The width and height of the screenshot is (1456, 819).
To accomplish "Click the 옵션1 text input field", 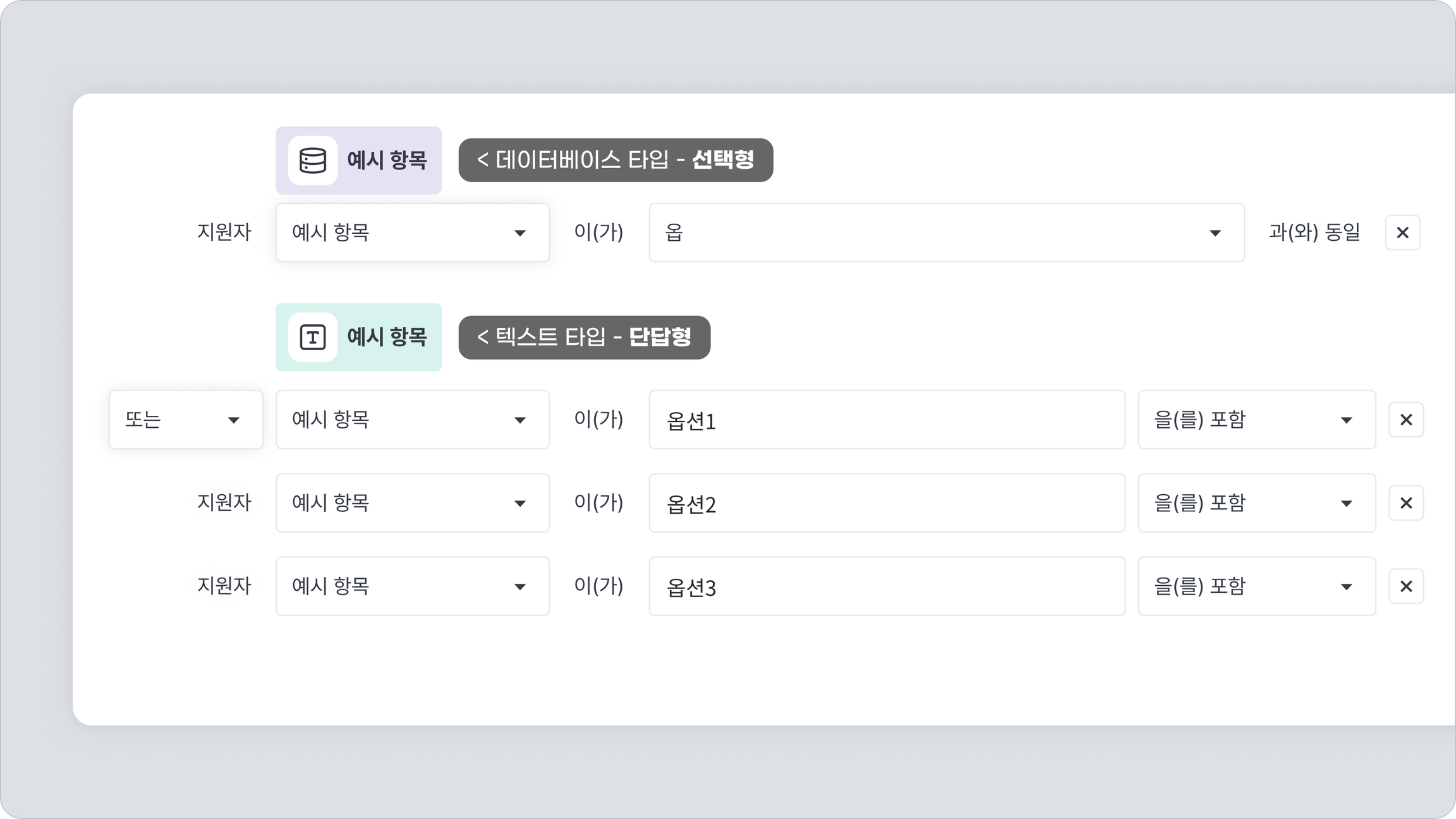I will click(887, 420).
